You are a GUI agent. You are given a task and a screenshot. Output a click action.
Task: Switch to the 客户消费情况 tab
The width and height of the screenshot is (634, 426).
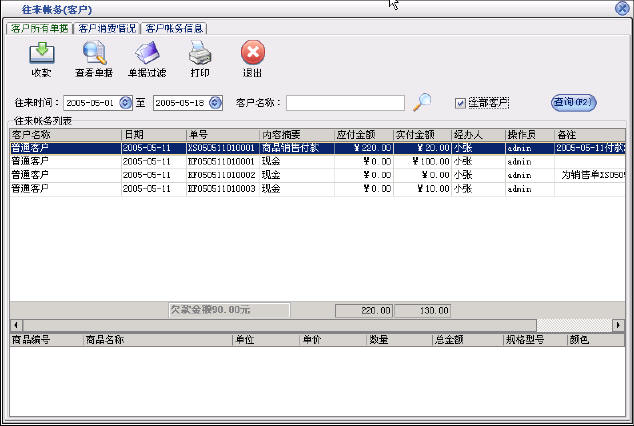pyautogui.click(x=106, y=28)
